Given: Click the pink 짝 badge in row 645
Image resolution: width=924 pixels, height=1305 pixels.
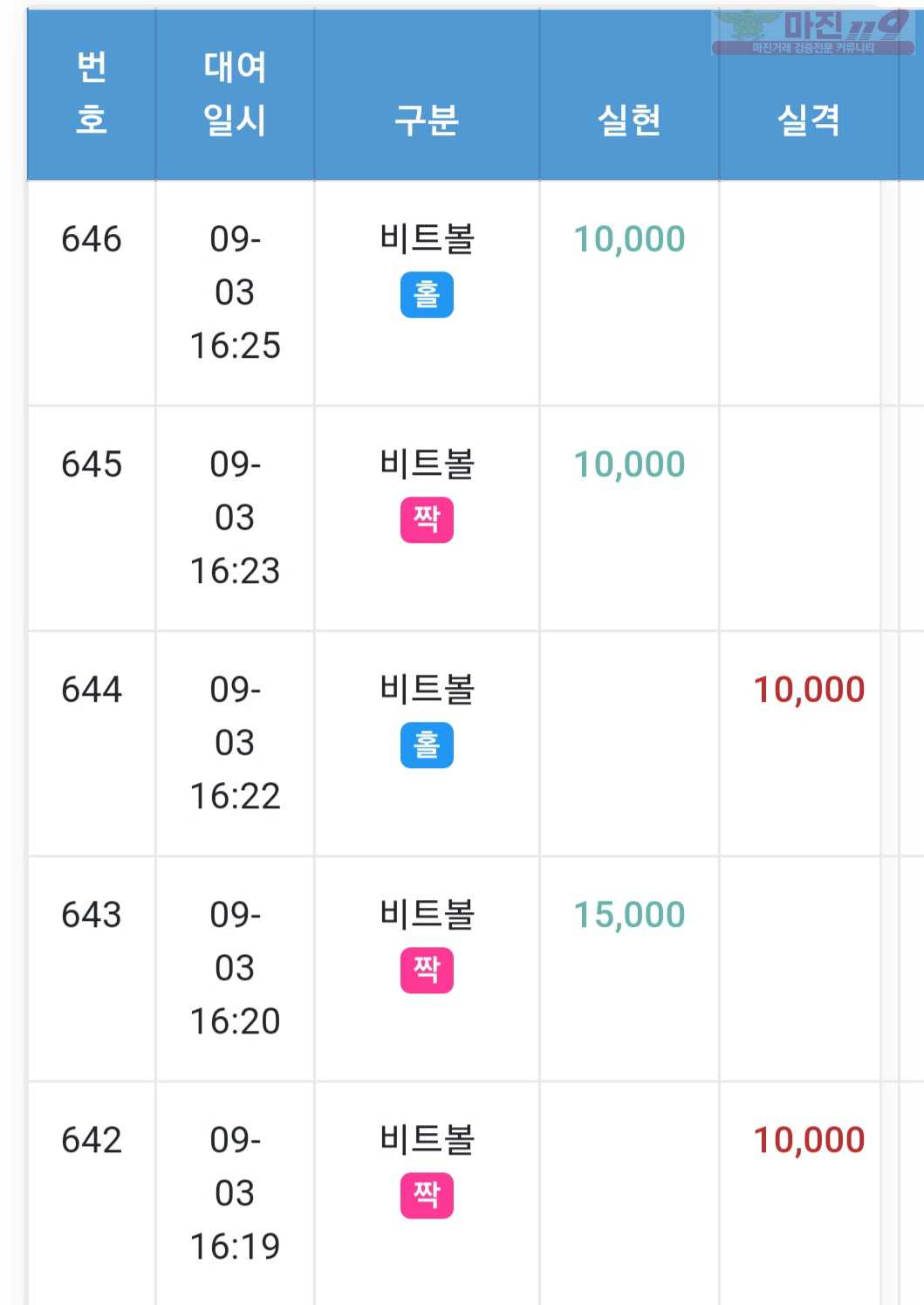Looking at the screenshot, I should pos(427,519).
